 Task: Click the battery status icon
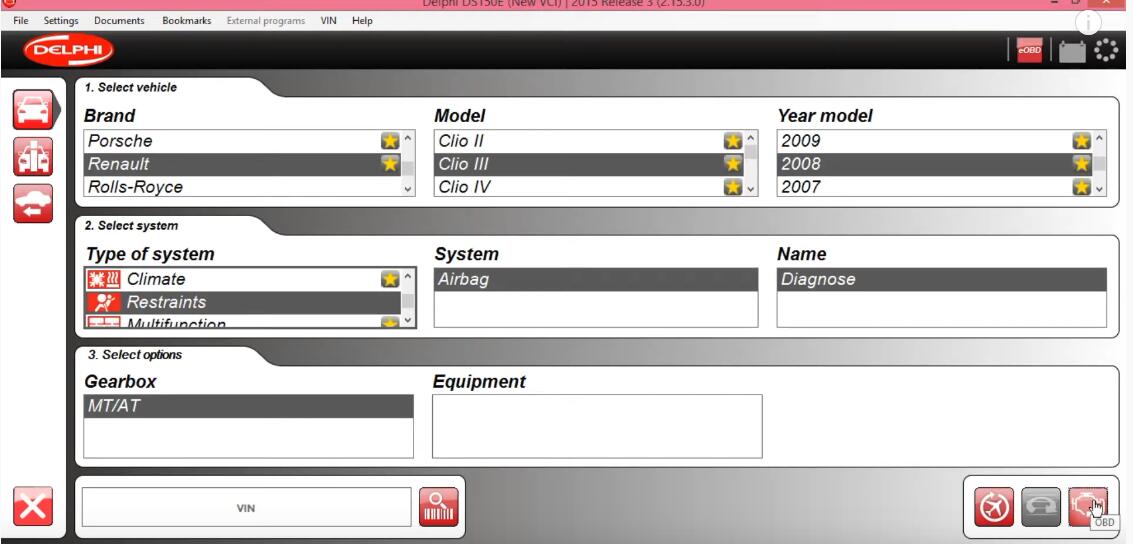(1071, 51)
